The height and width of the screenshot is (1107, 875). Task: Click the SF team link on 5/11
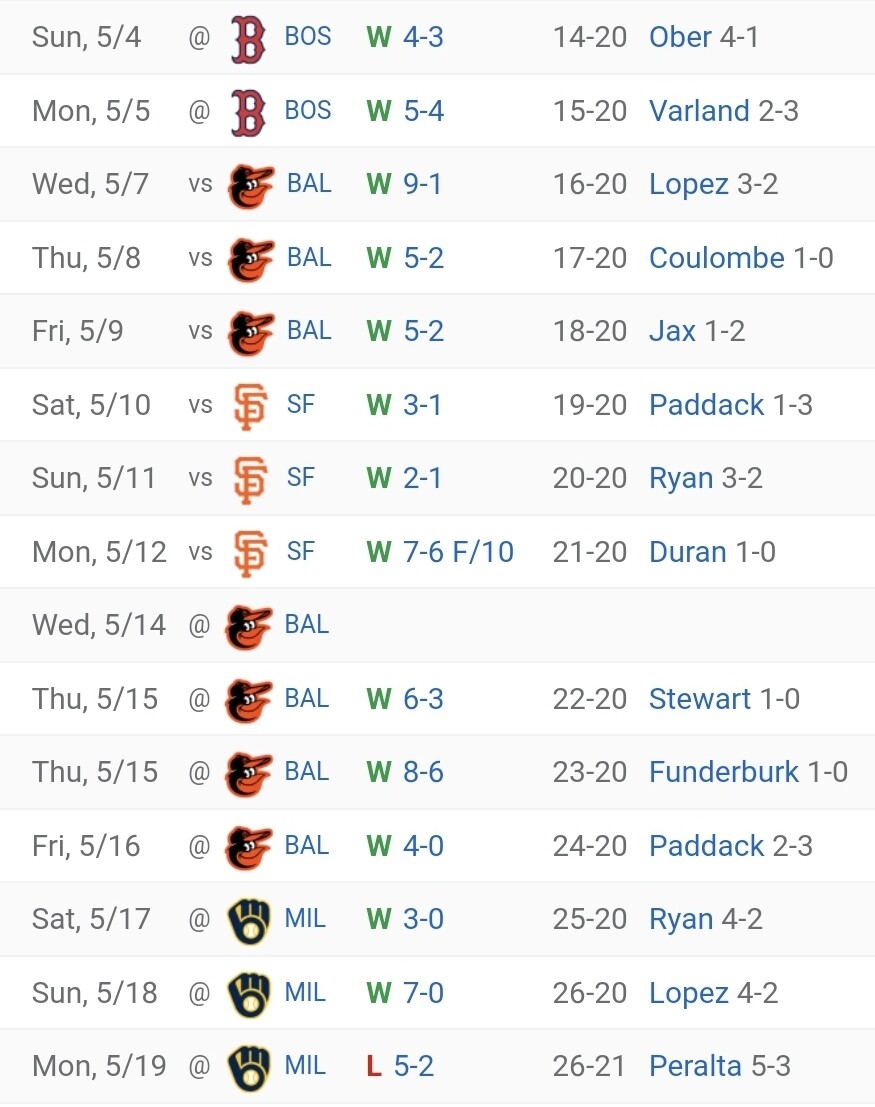click(x=300, y=478)
